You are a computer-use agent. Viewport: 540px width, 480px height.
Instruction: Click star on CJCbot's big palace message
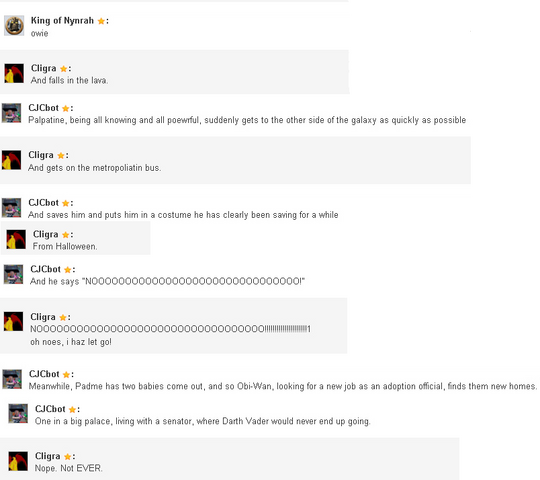[72, 409]
